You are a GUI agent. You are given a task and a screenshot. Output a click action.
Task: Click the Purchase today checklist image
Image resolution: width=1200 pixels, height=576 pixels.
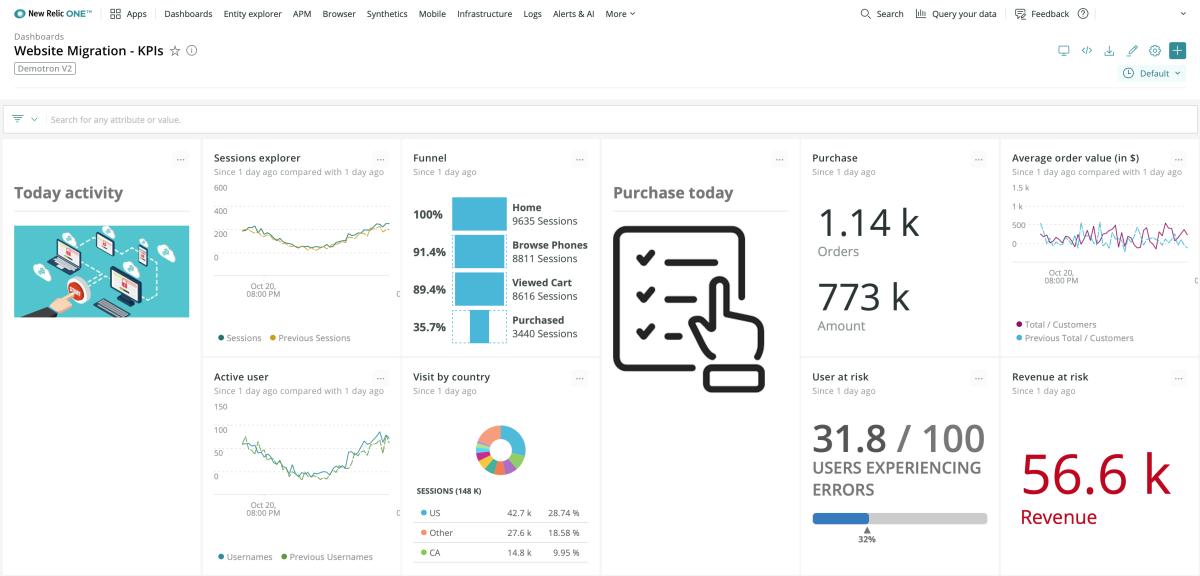pyautogui.click(x=689, y=309)
